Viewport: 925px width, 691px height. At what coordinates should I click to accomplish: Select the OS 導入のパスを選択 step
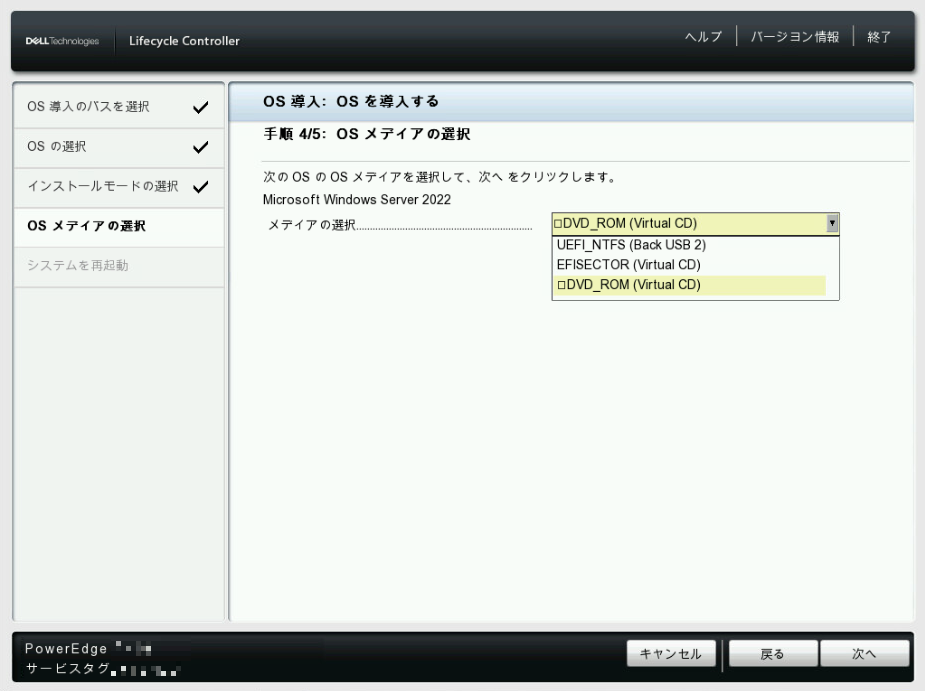pyautogui.click(x=119, y=106)
